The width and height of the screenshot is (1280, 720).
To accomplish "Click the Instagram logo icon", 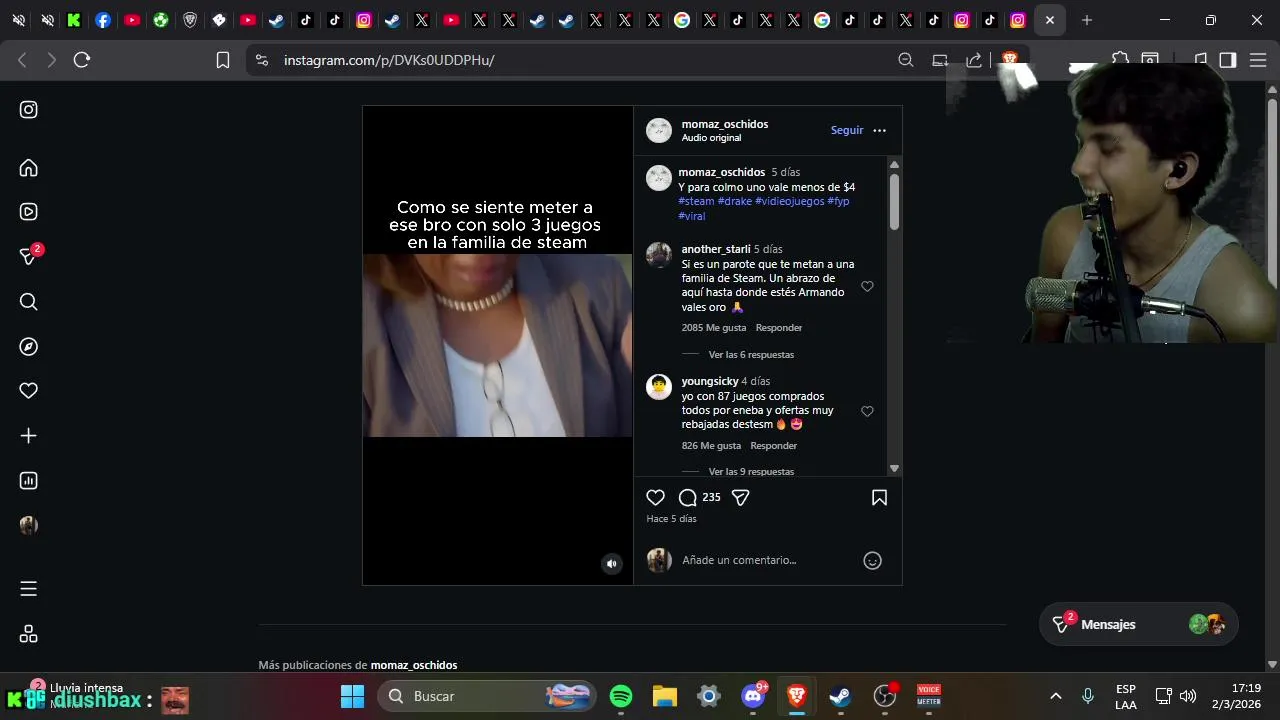I will (x=29, y=110).
